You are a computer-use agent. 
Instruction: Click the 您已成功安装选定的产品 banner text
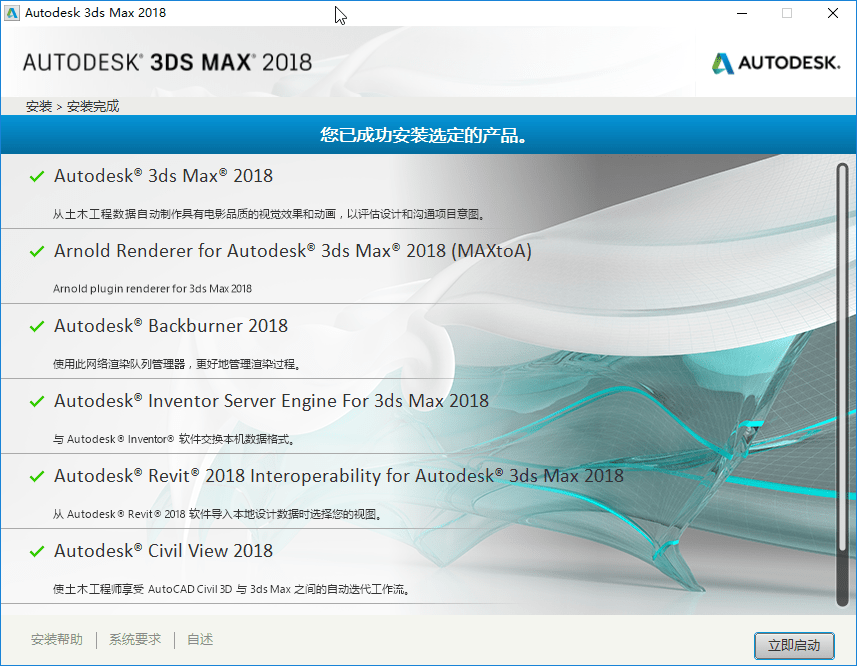tap(424, 135)
